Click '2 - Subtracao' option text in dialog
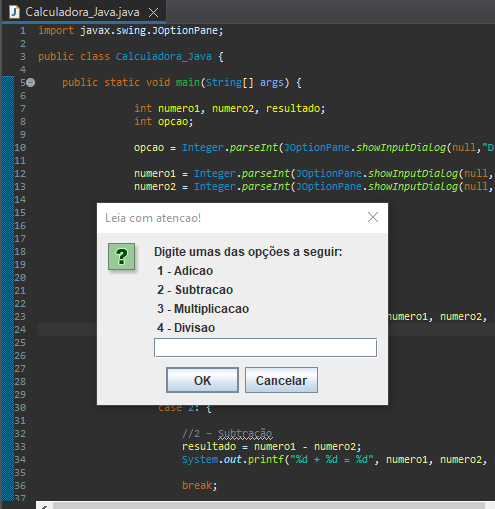Image resolution: width=495 pixels, height=509 pixels. [x=195, y=290]
